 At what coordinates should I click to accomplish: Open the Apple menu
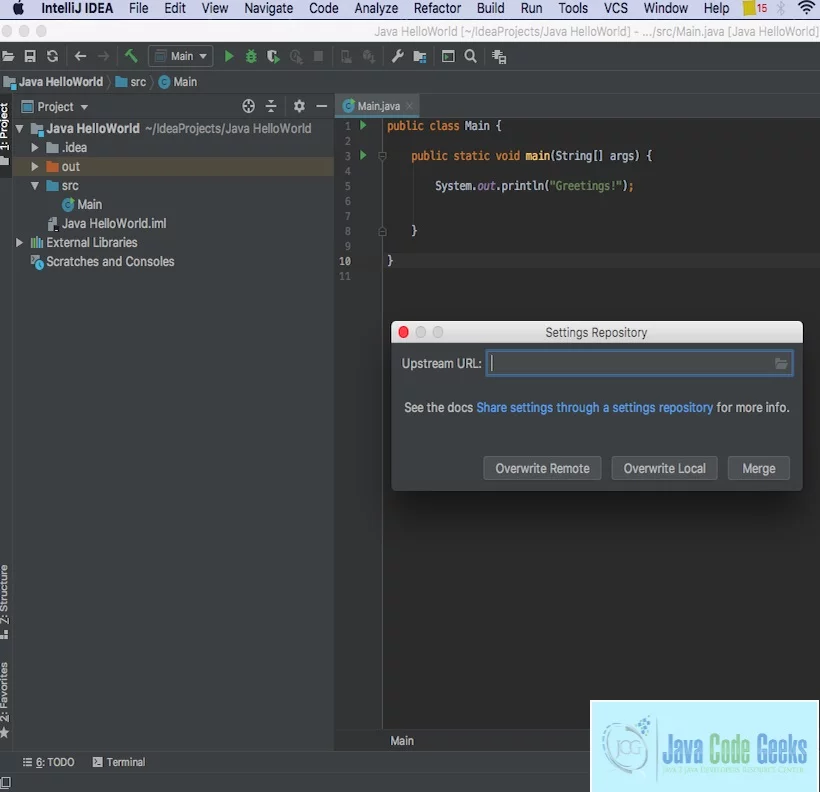18,8
